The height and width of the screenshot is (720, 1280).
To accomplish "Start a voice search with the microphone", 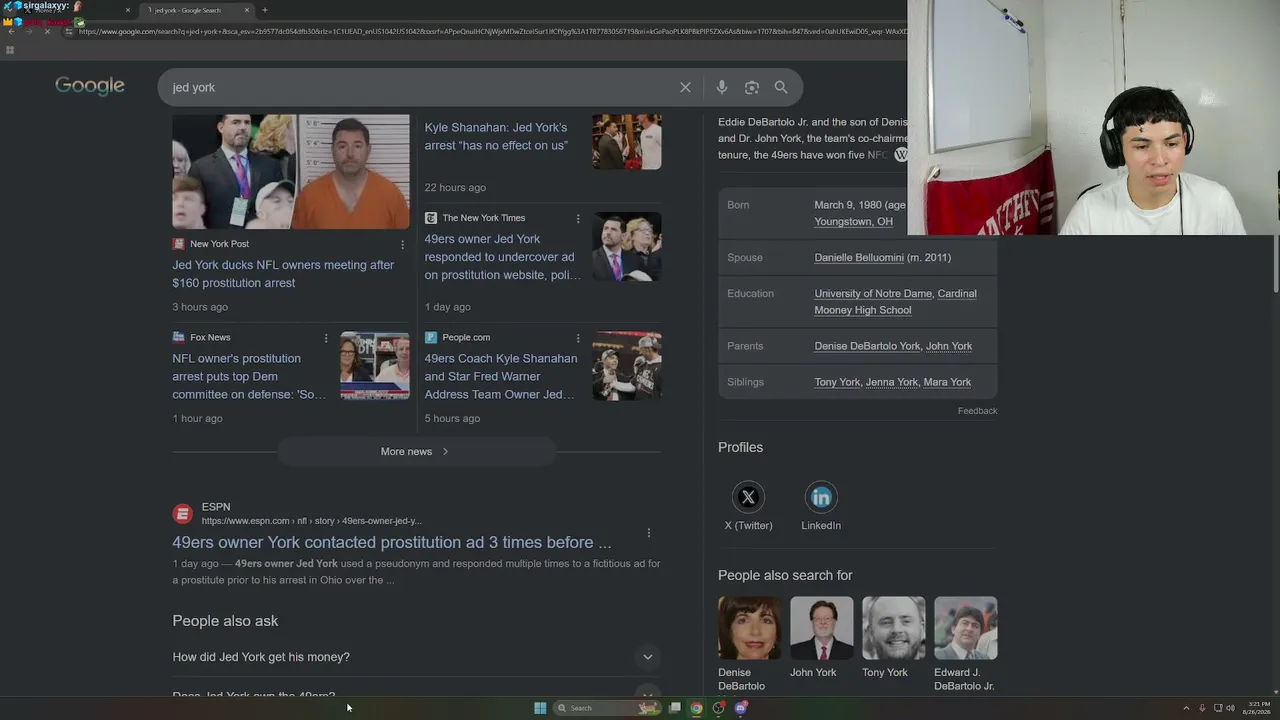I will click(721, 87).
